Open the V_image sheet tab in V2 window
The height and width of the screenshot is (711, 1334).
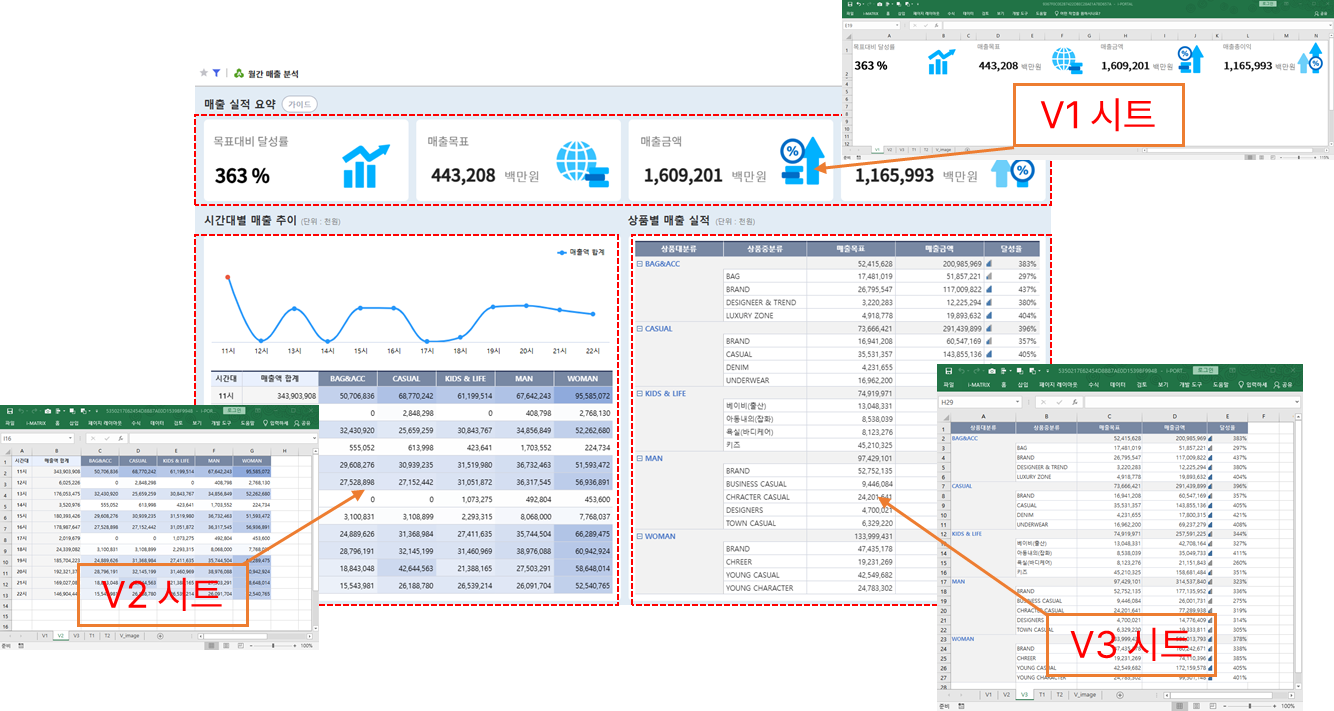point(128,635)
